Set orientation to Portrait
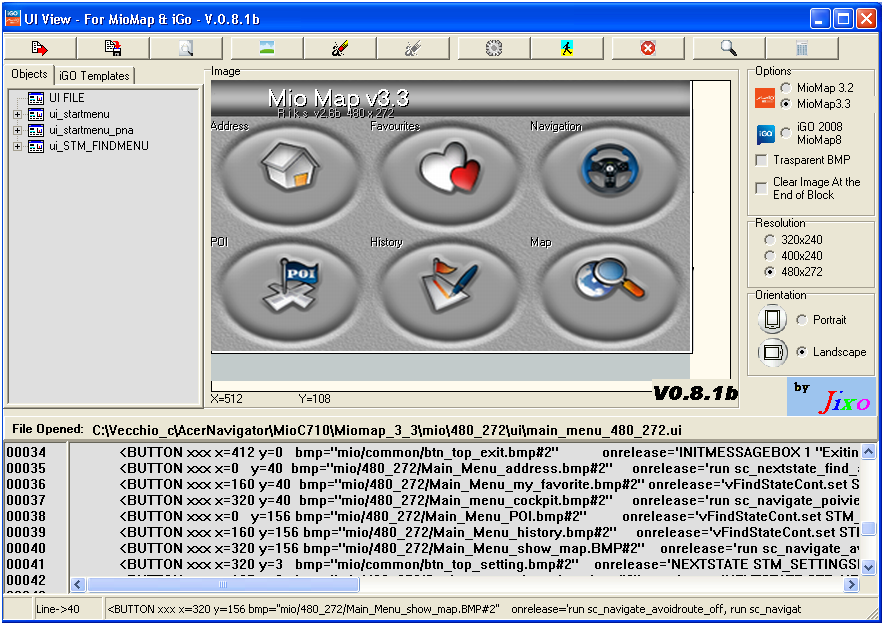Viewport: 885px width, 625px height. click(x=801, y=320)
